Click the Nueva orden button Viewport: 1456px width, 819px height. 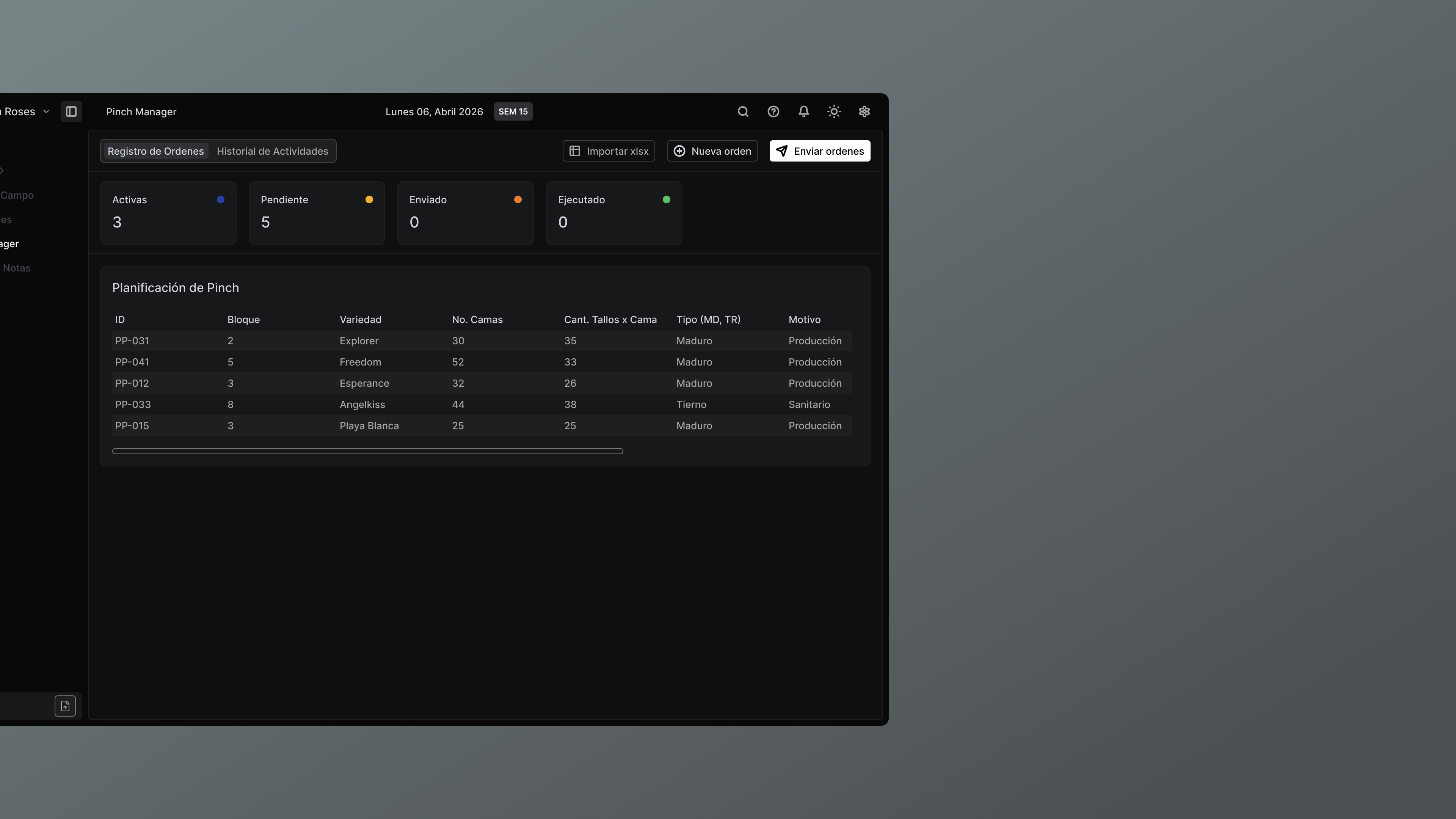pos(712,151)
